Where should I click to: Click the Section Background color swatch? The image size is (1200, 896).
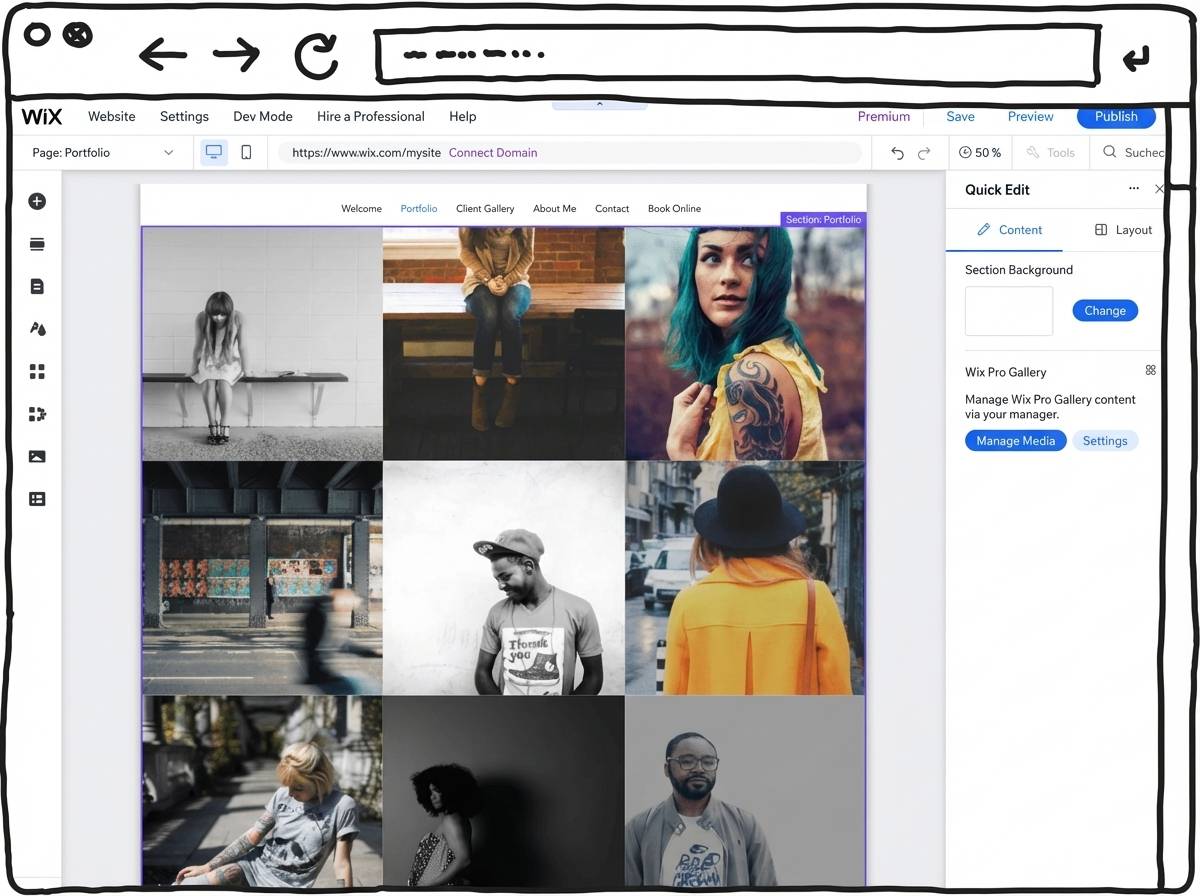pos(1008,310)
